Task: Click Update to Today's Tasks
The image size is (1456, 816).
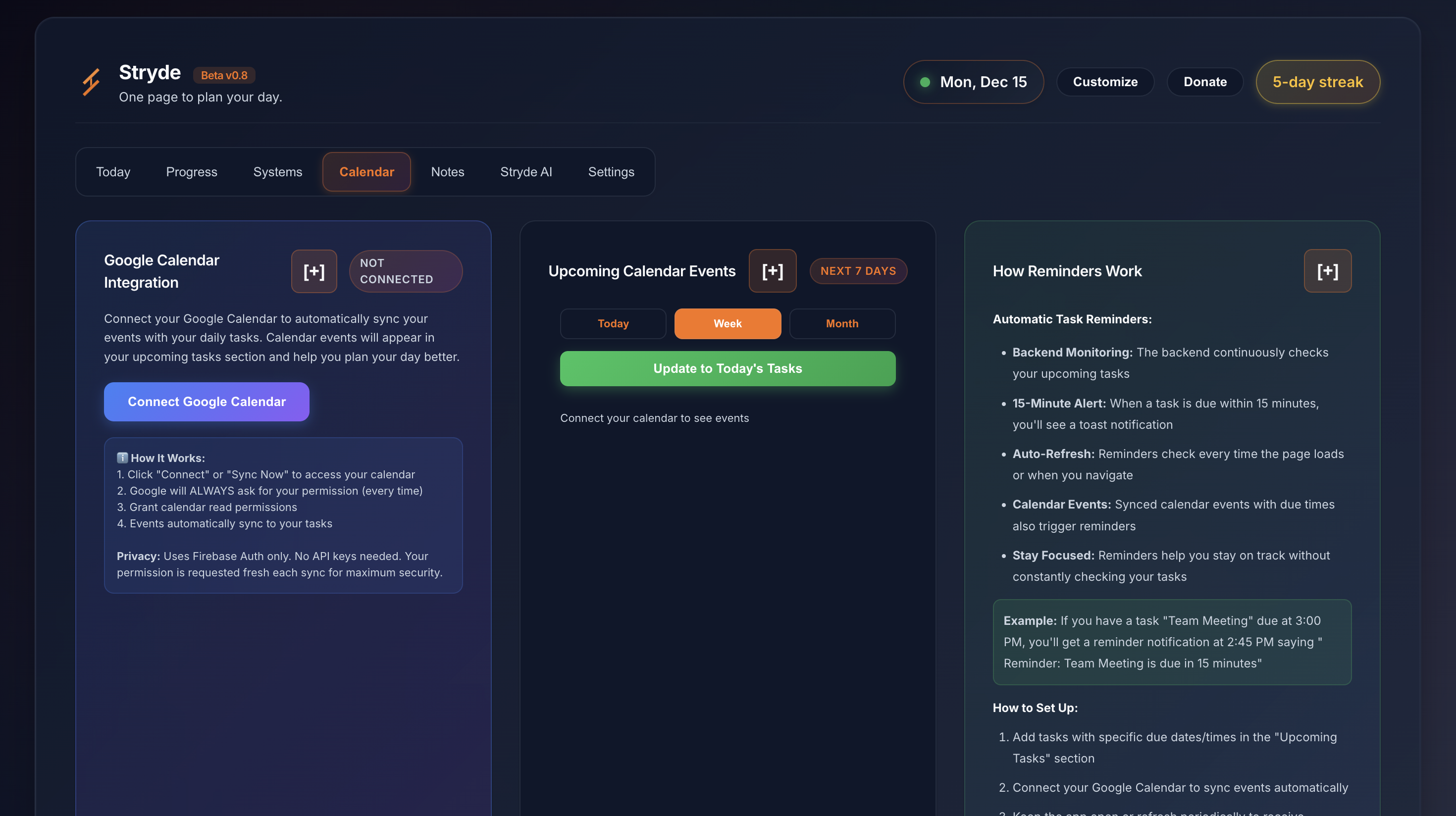Action: click(728, 368)
